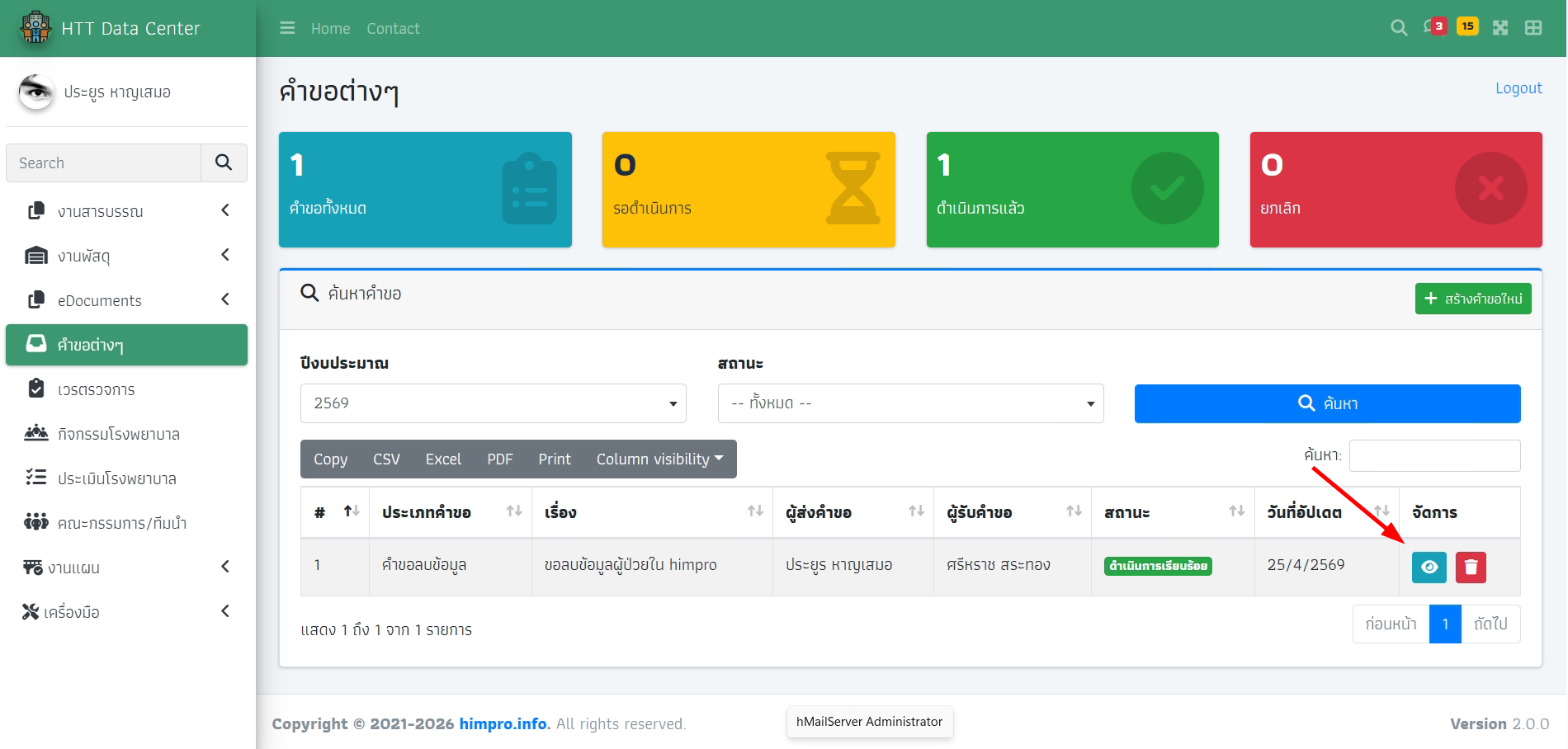View request details with the blue eye icon

click(x=1429, y=568)
